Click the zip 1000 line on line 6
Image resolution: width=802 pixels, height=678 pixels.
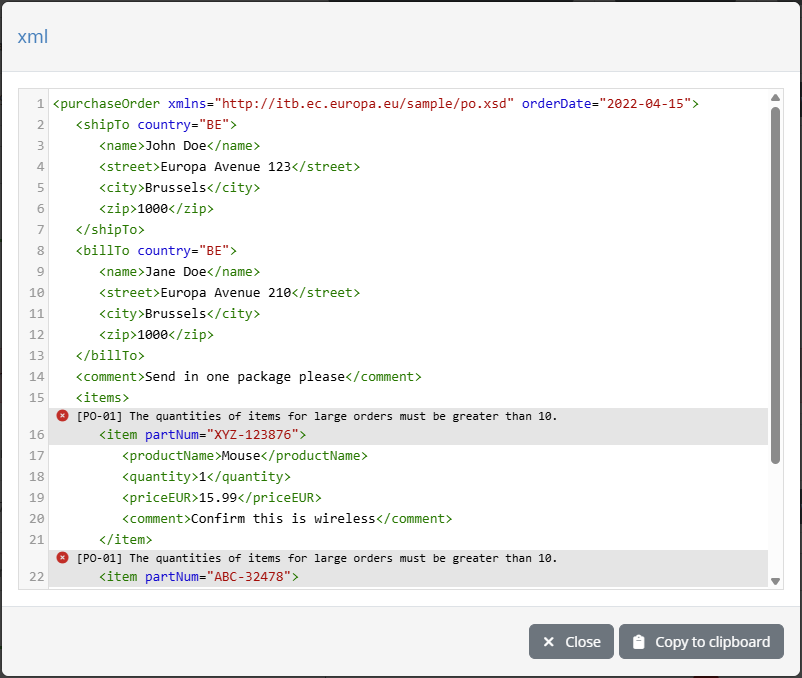click(x=156, y=209)
